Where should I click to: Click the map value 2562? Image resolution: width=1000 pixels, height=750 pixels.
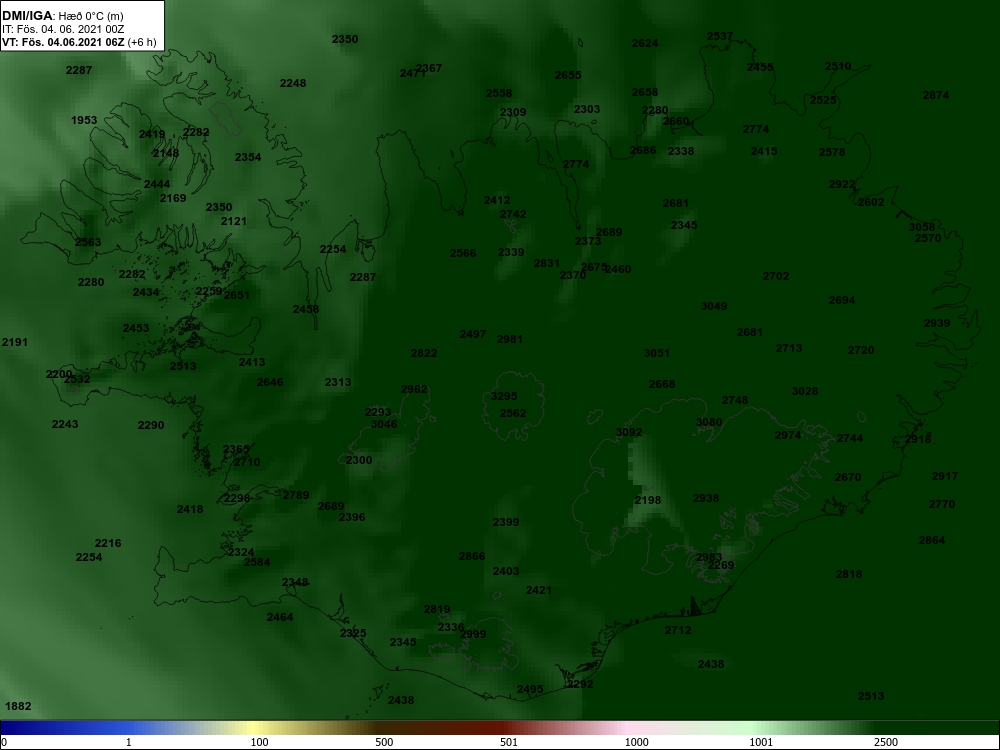coord(513,413)
